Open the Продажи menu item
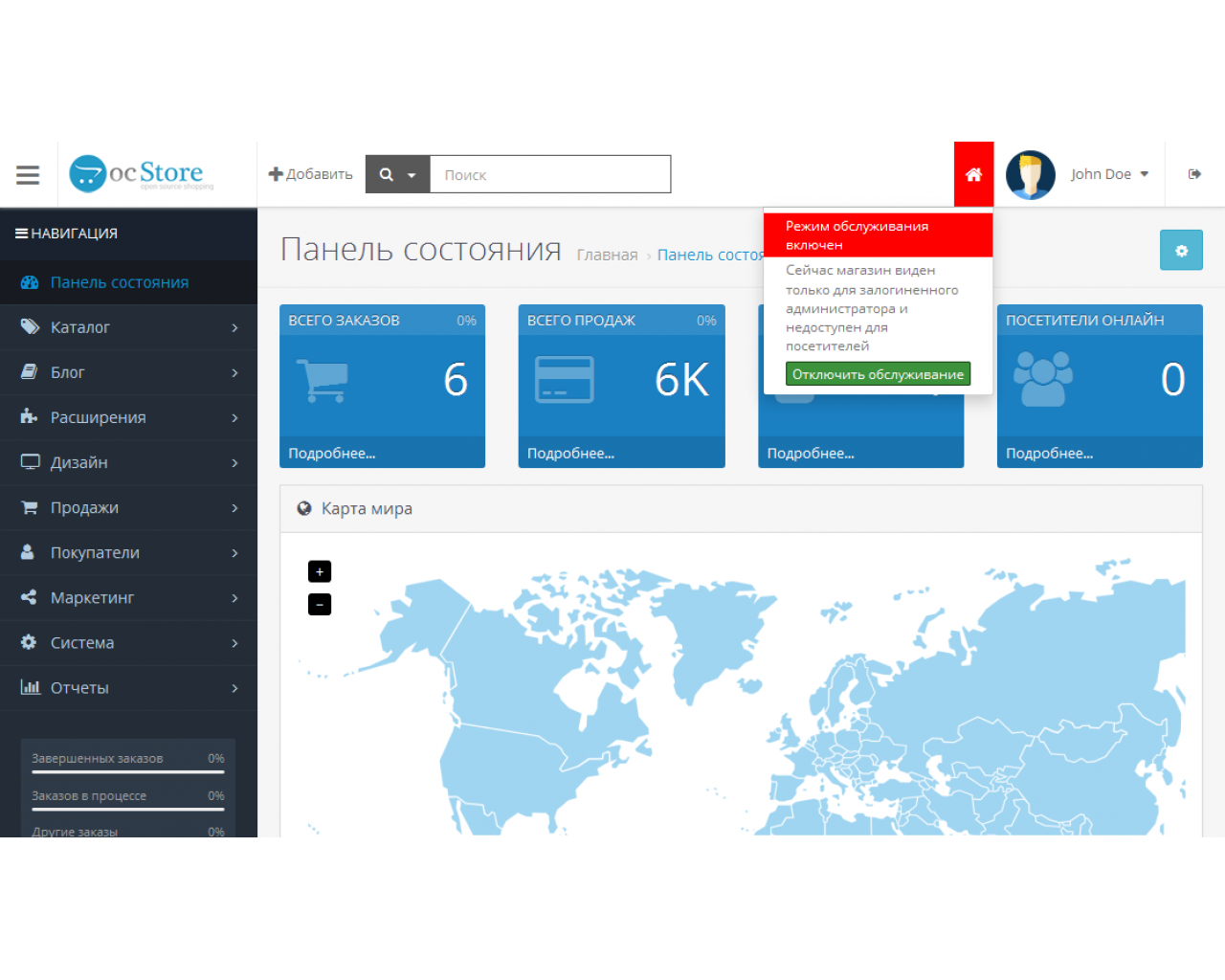 [128, 507]
